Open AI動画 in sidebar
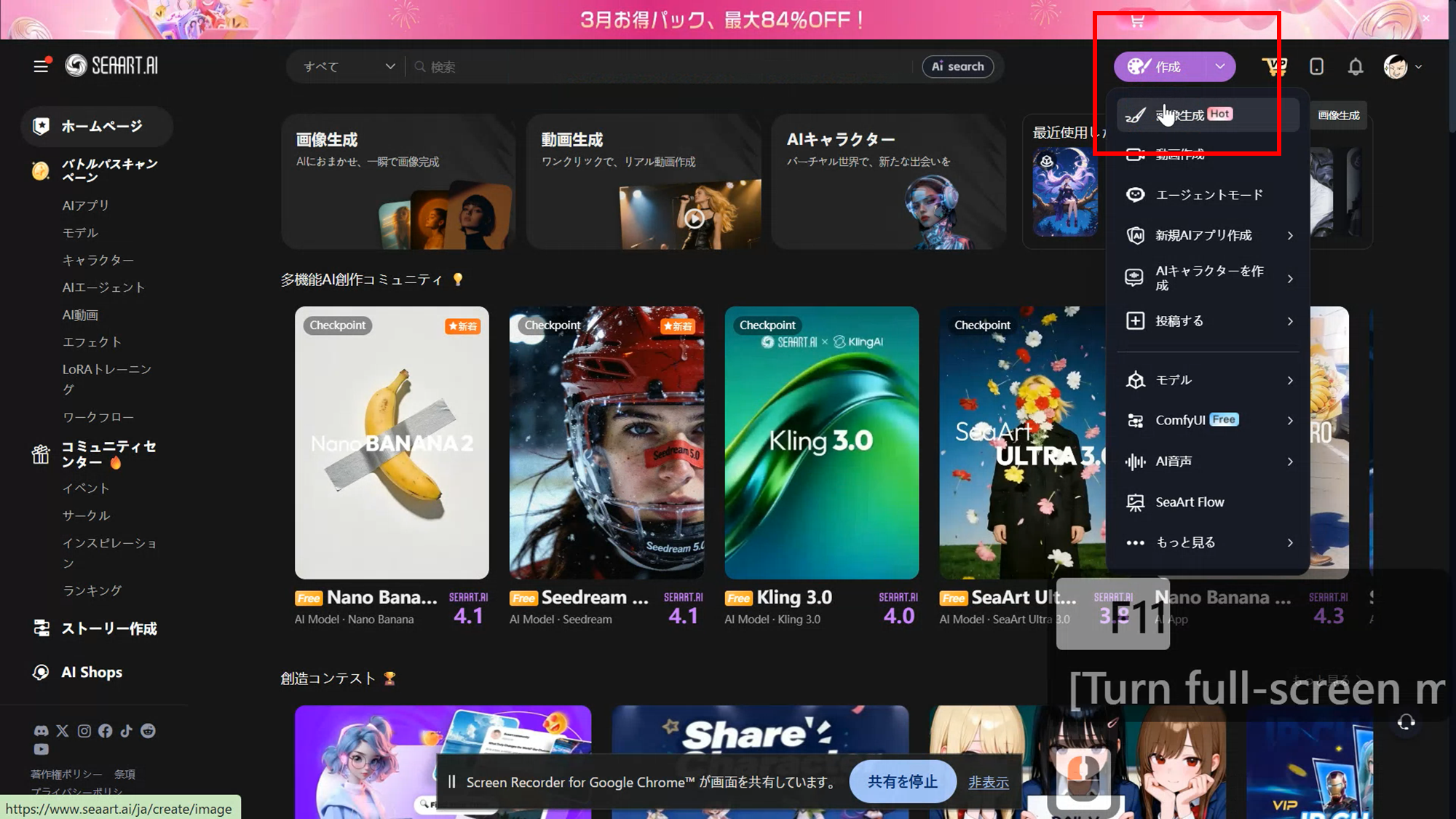Screen dimensions: 1456x819 click(x=80, y=315)
